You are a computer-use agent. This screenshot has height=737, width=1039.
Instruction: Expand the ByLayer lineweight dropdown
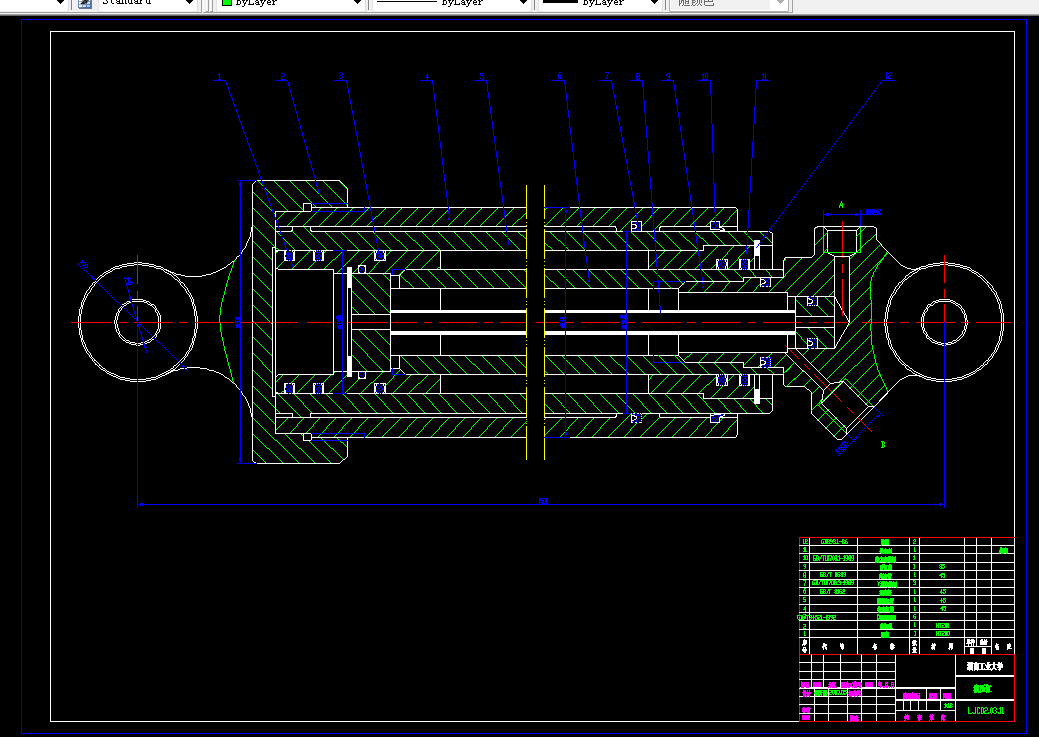coord(601,3)
